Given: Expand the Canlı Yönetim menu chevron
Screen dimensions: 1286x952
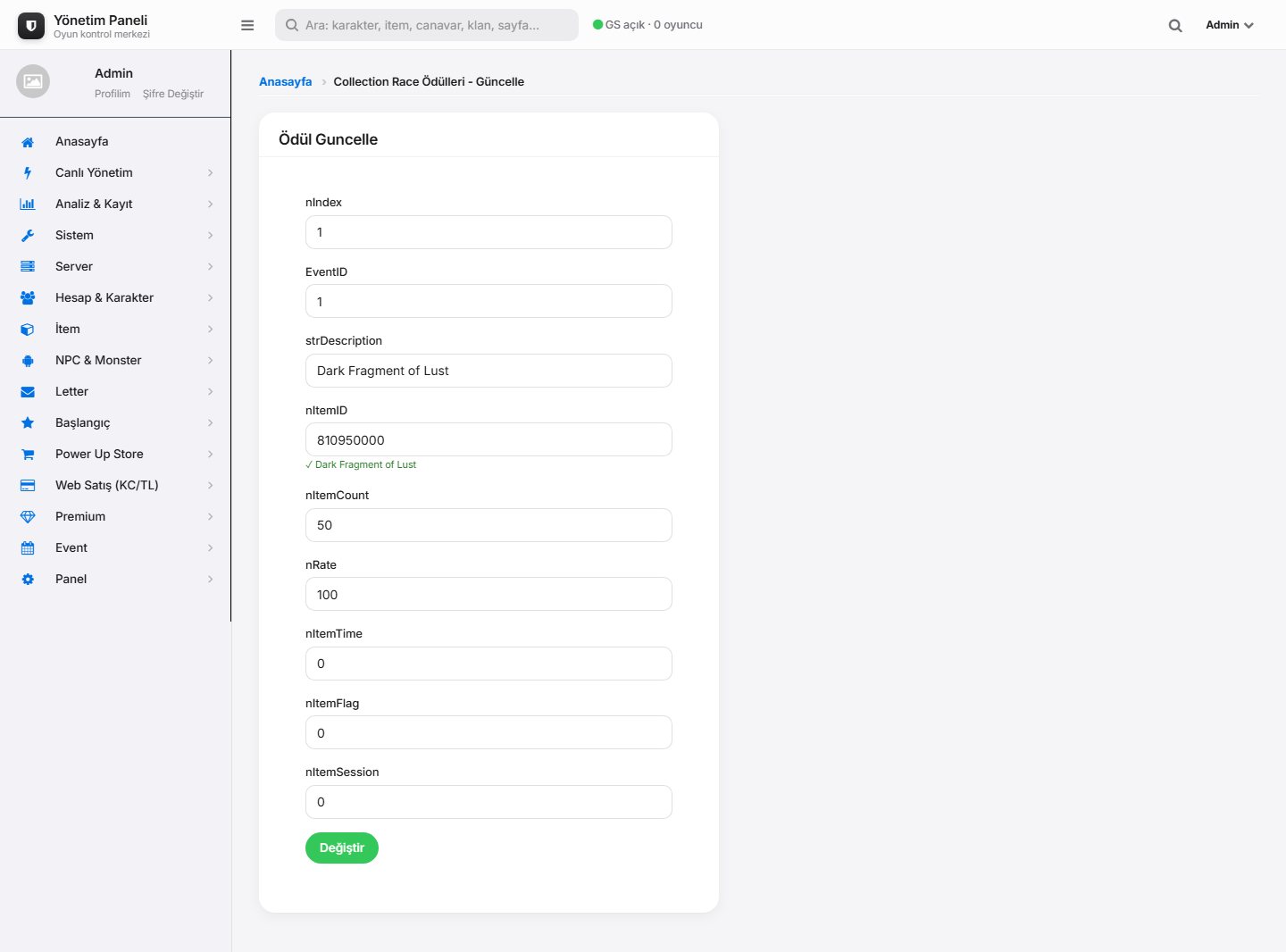Looking at the screenshot, I should tap(211, 173).
